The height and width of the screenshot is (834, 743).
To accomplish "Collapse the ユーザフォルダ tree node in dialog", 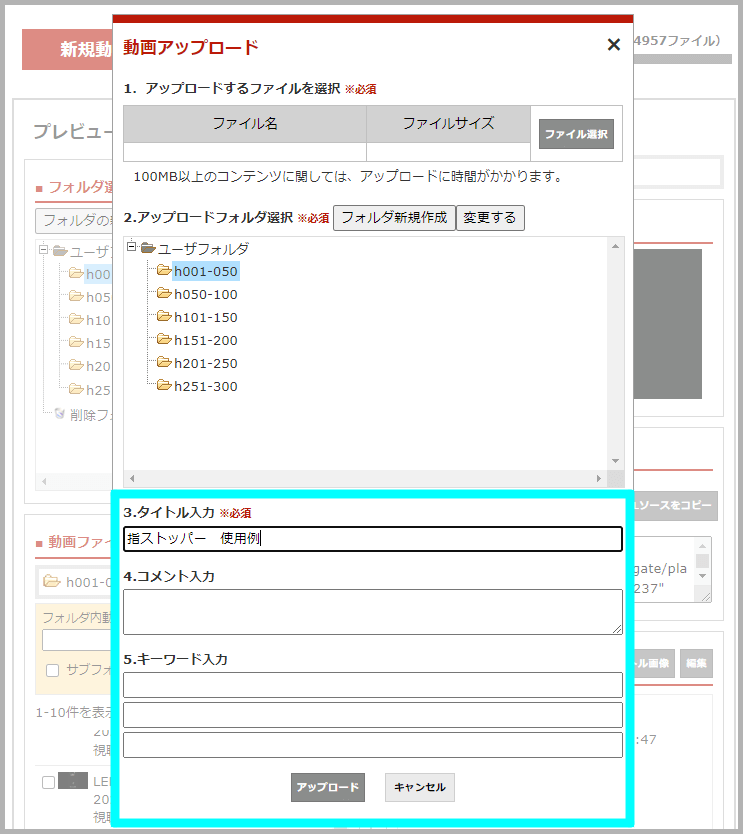I will (131, 247).
